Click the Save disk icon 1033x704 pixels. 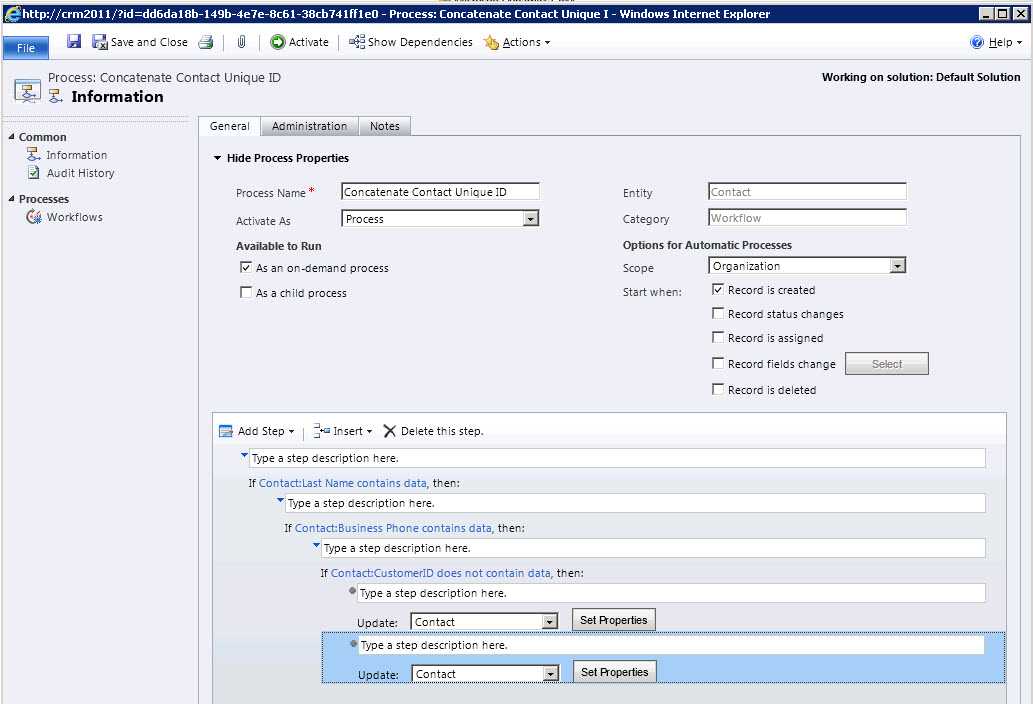(74, 42)
